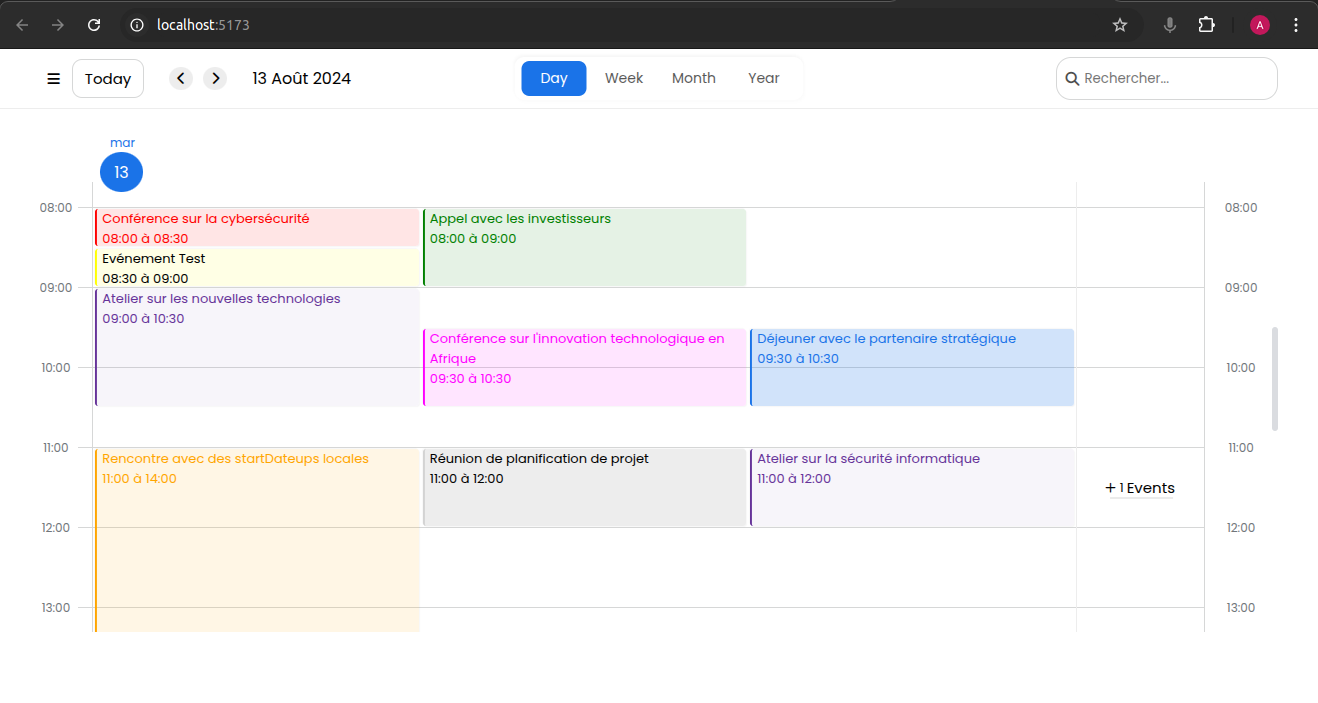This screenshot has height=703, width=1318.
Task: Open browser extensions puzzle icon
Action: tap(1206, 25)
